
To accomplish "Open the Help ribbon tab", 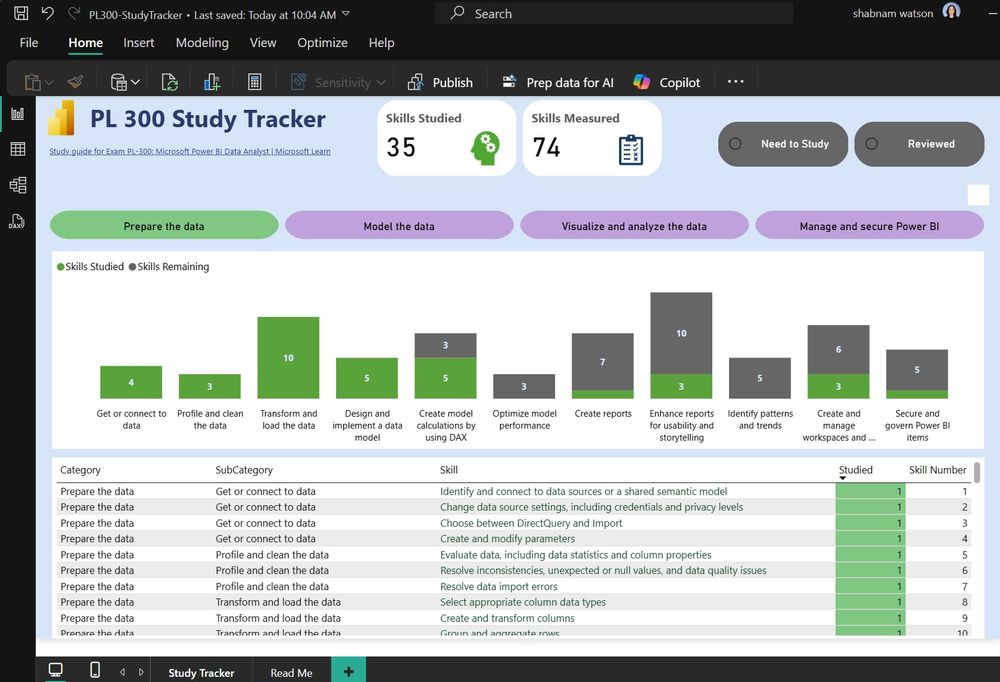I will 381,43.
